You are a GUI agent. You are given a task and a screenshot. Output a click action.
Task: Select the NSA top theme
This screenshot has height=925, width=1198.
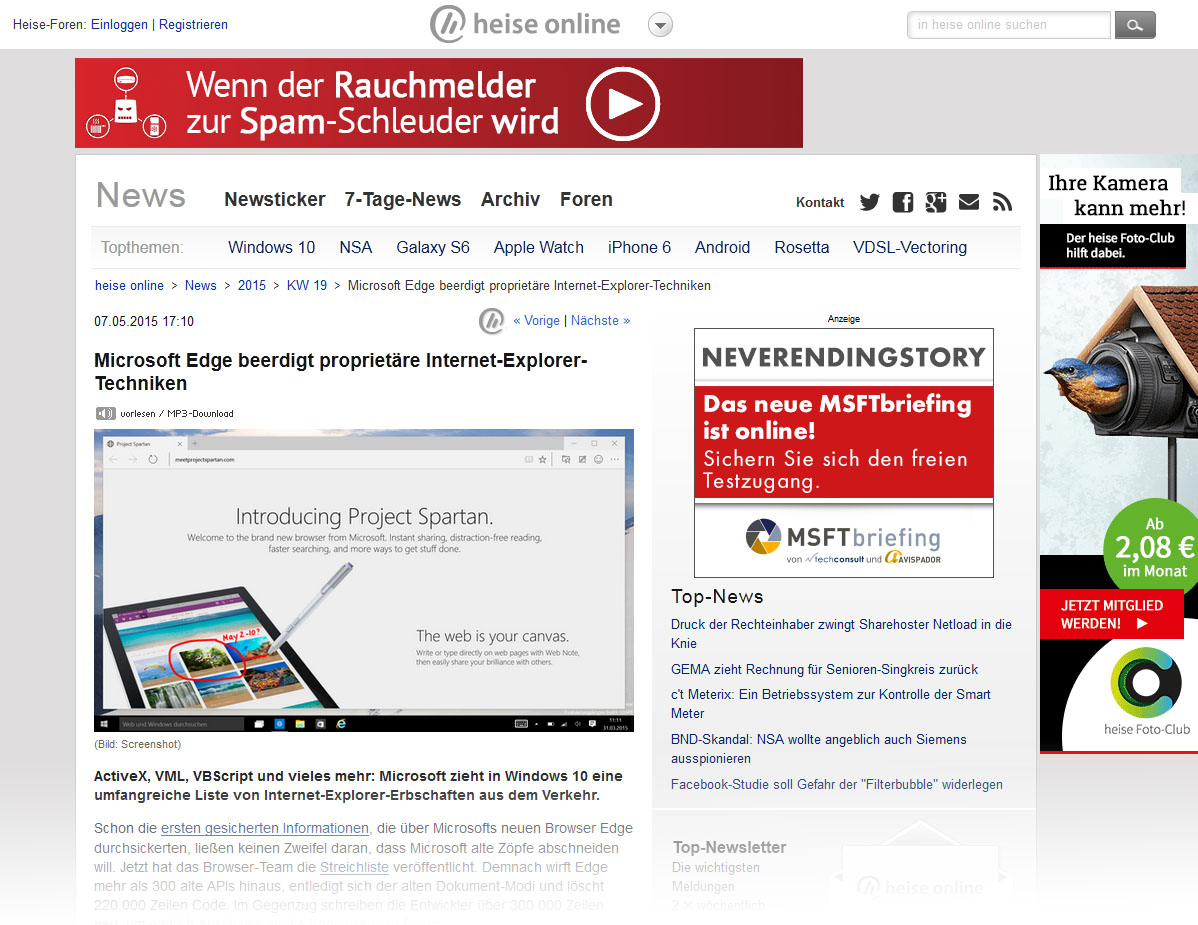(355, 247)
